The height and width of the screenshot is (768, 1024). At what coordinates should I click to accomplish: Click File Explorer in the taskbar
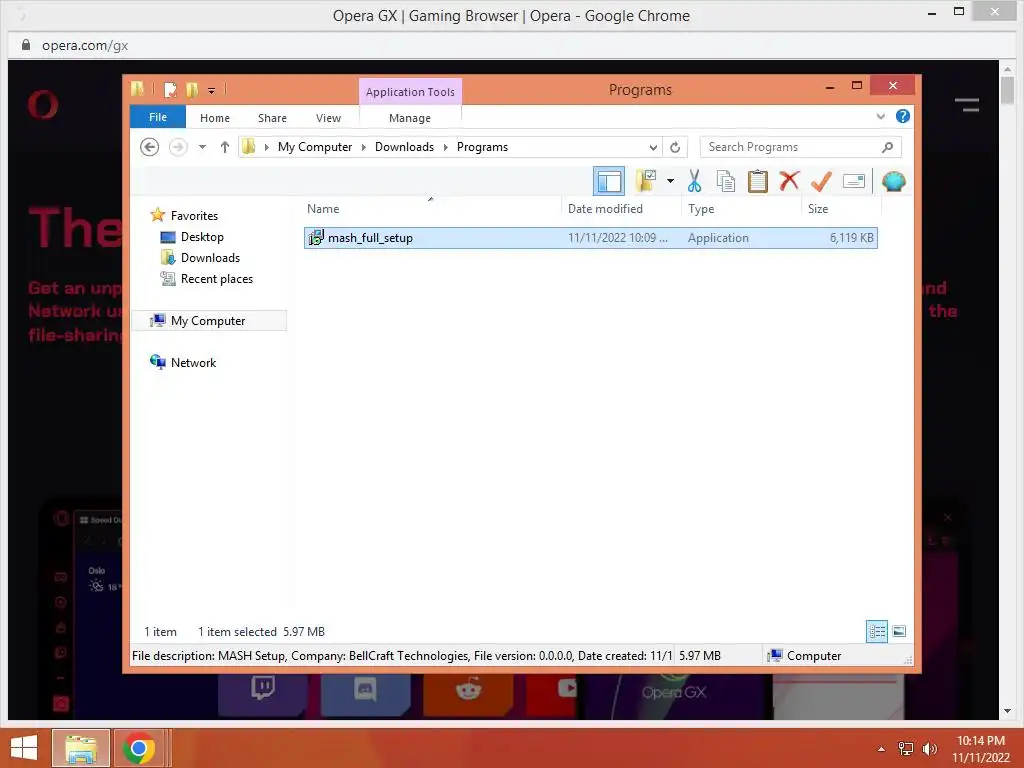81,748
